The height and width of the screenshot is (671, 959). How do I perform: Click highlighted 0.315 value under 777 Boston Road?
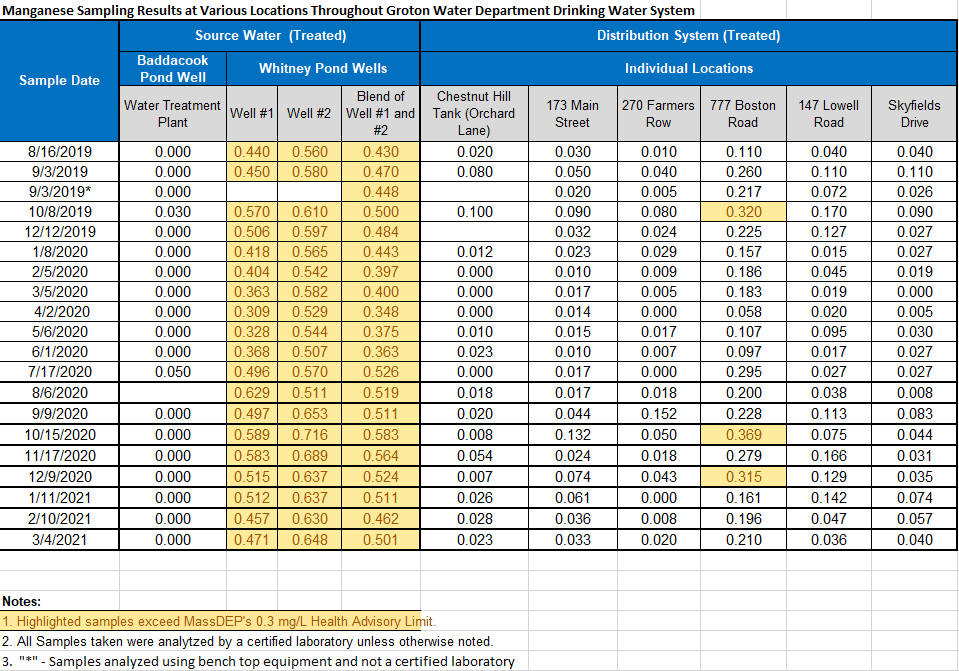click(x=743, y=476)
